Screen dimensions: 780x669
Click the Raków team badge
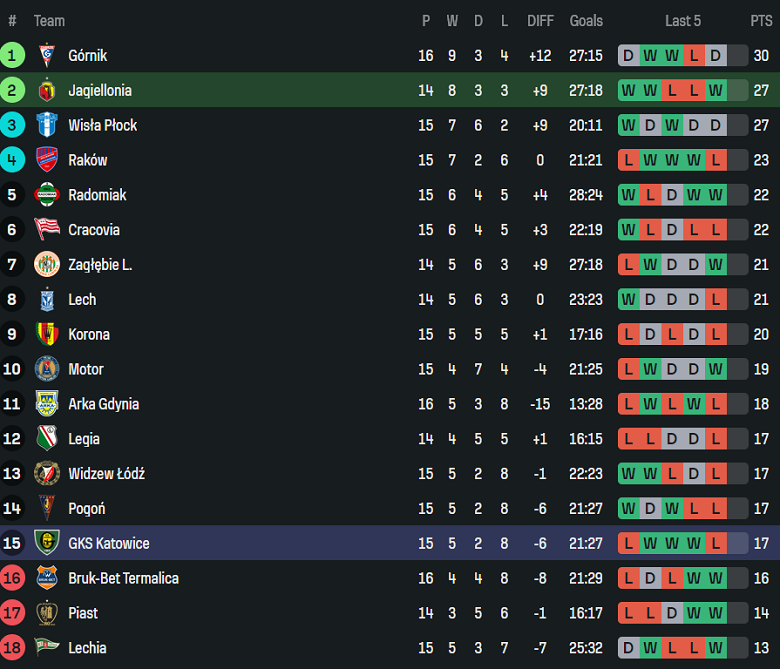pos(47,160)
